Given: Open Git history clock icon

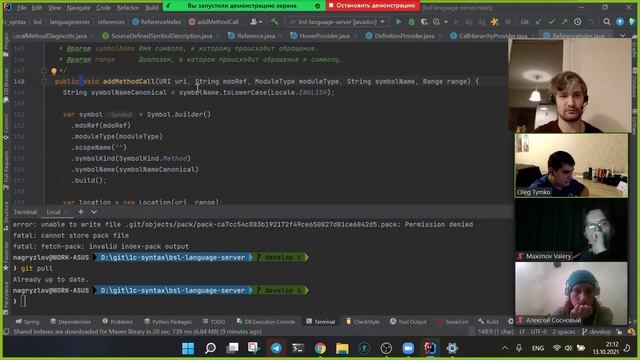Looking at the screenshot, I should click(x=578, y=22).
